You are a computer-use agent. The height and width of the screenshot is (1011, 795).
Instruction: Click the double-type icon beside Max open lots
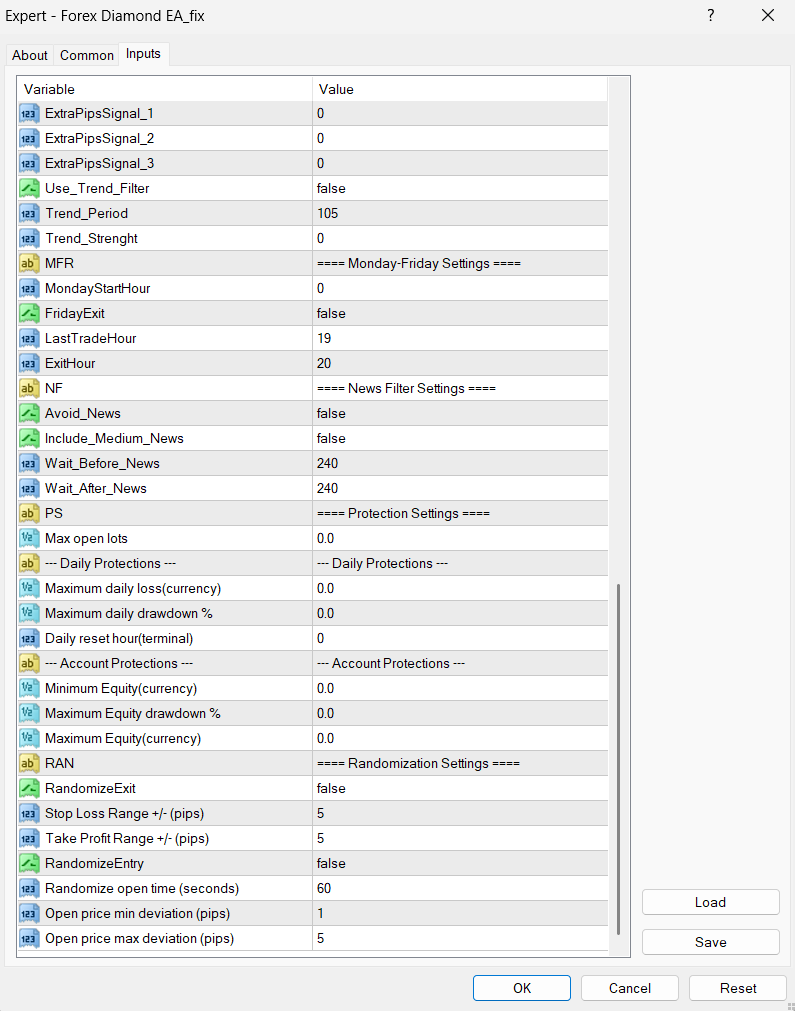[x=29, y=539]
